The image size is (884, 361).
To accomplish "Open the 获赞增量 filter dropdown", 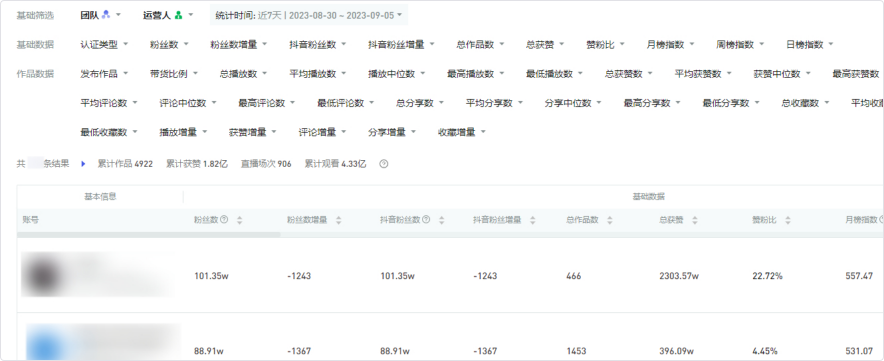I will [253, 133].
